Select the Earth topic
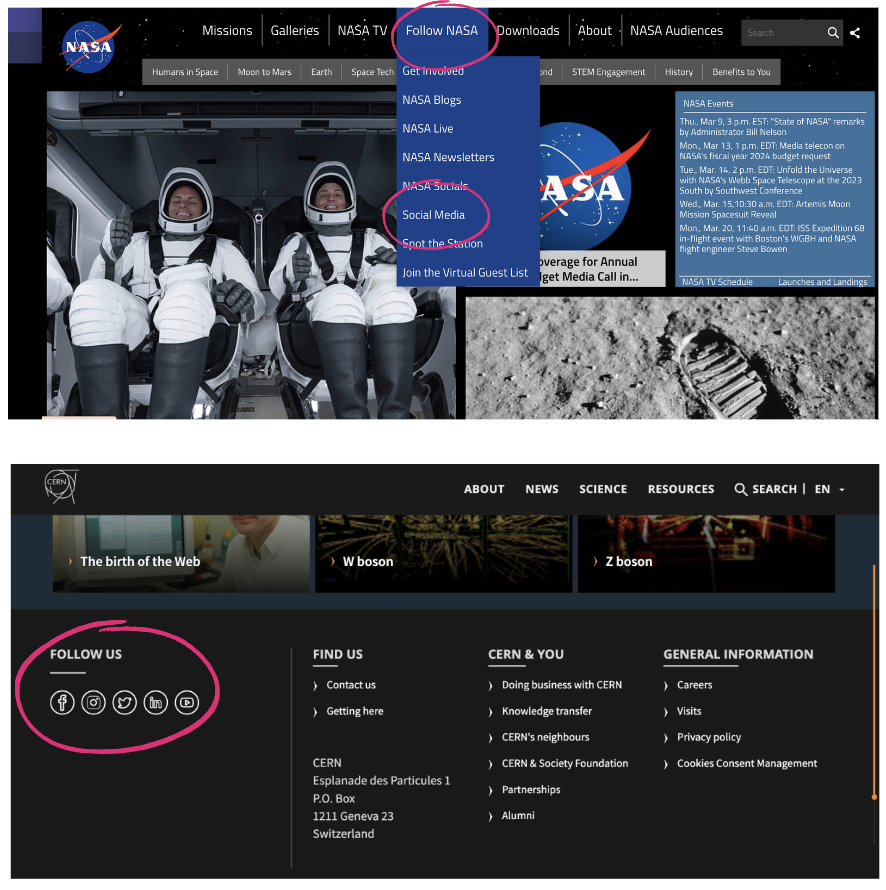The height and width of the screenshot is (890, 886). tap(321, 72)
